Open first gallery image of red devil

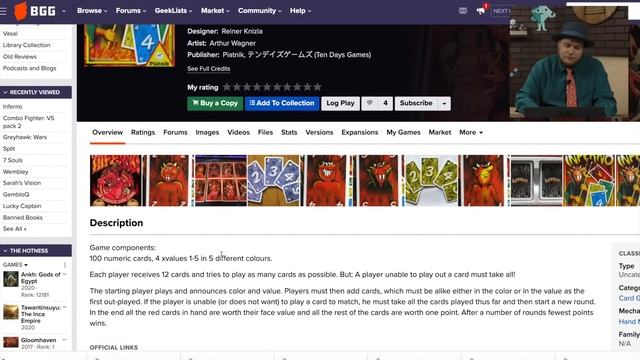pos(116,180)
